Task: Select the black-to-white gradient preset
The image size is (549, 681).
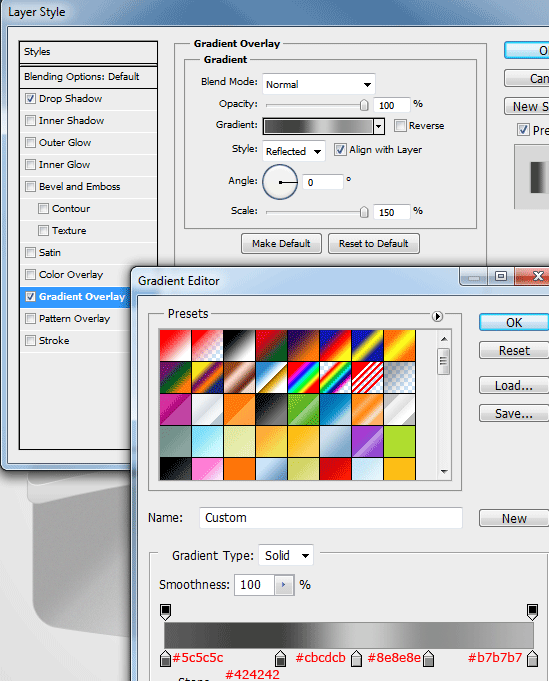Action: (239, 345)
